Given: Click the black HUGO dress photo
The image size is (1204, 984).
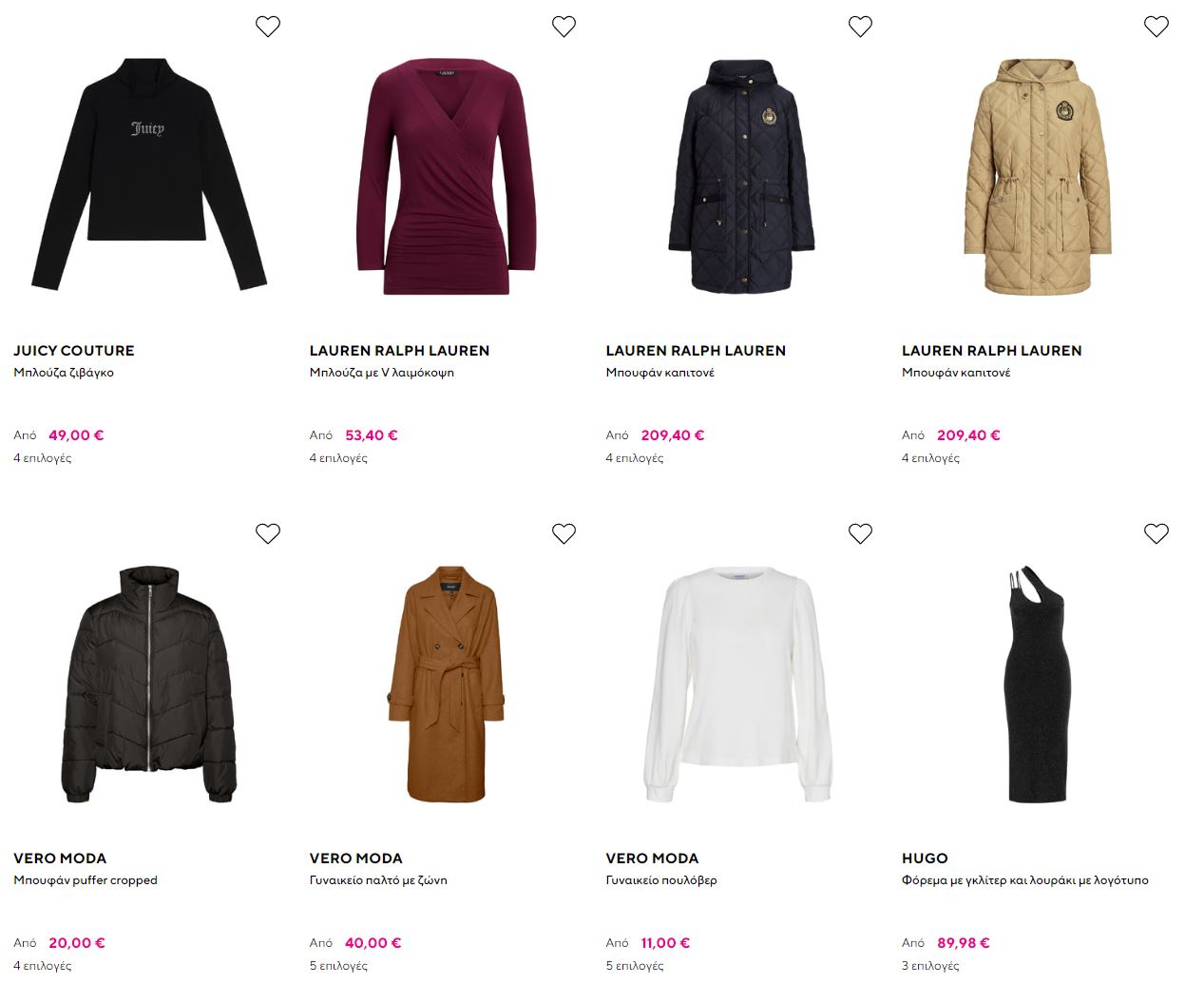Looking at the screenshot, I should (x=1038, y=685).
